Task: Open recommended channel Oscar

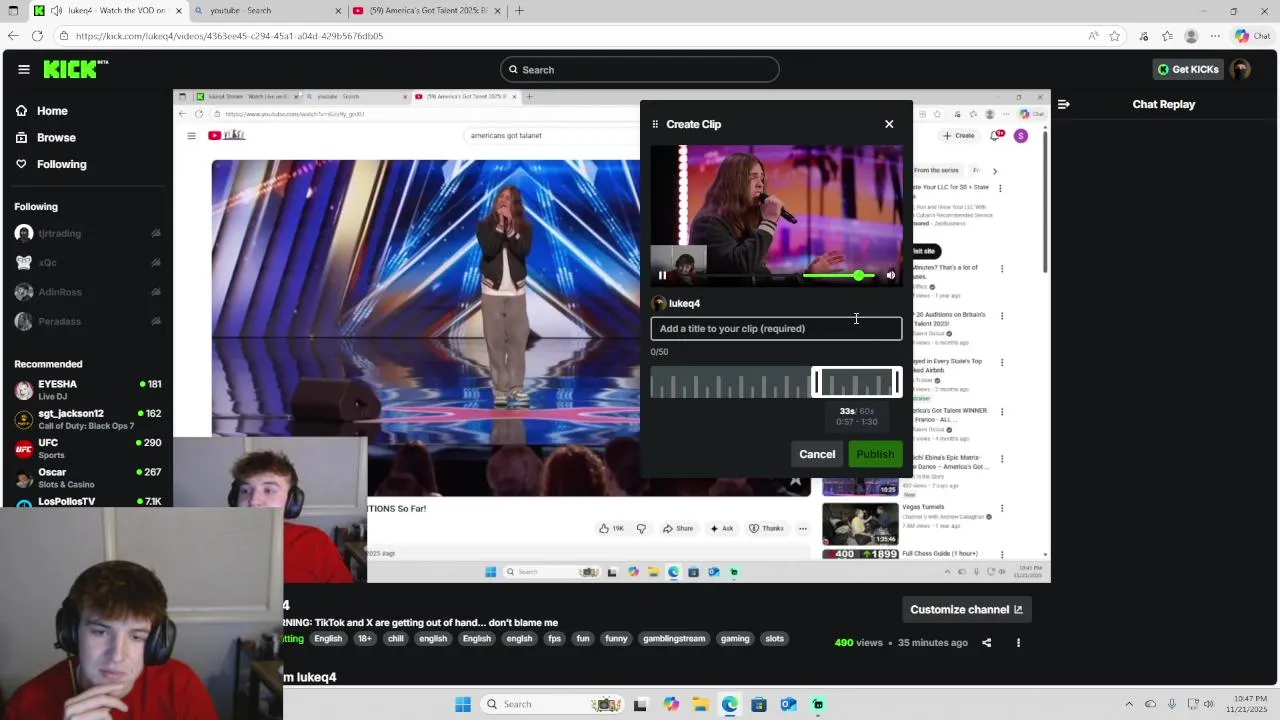Action: [88, 478]
